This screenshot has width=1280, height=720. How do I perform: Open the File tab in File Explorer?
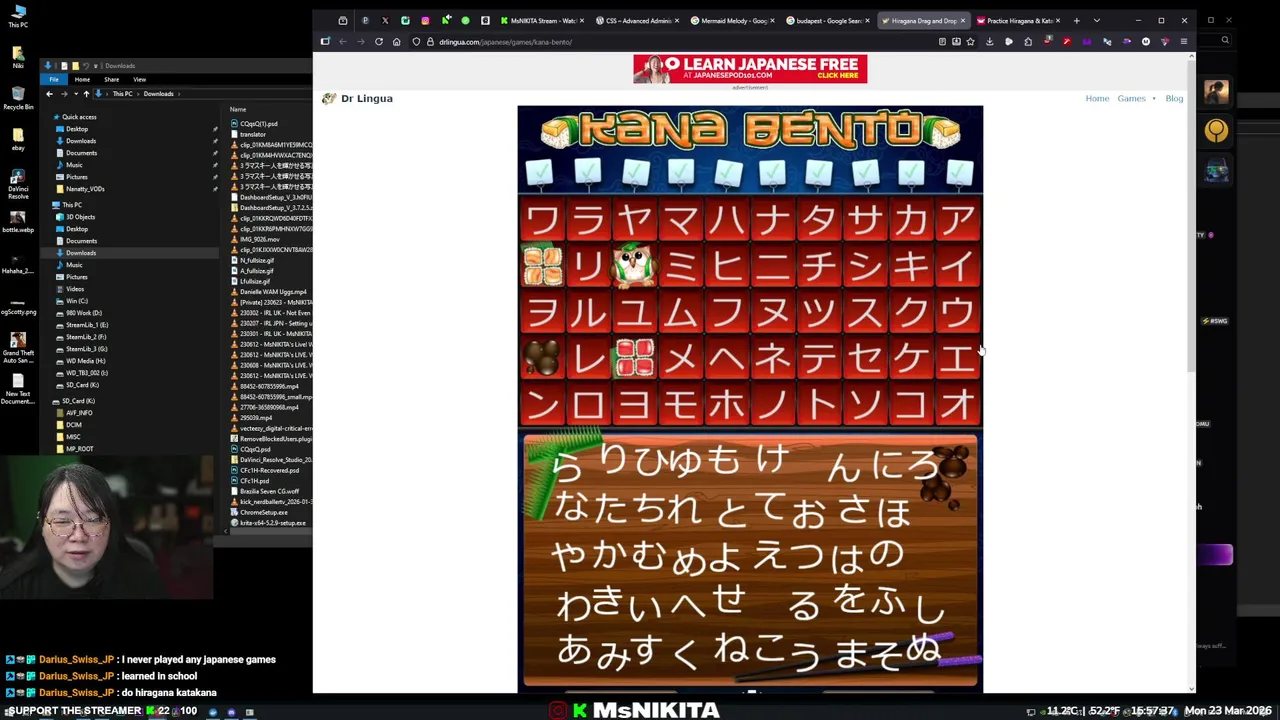coord(54,80)
